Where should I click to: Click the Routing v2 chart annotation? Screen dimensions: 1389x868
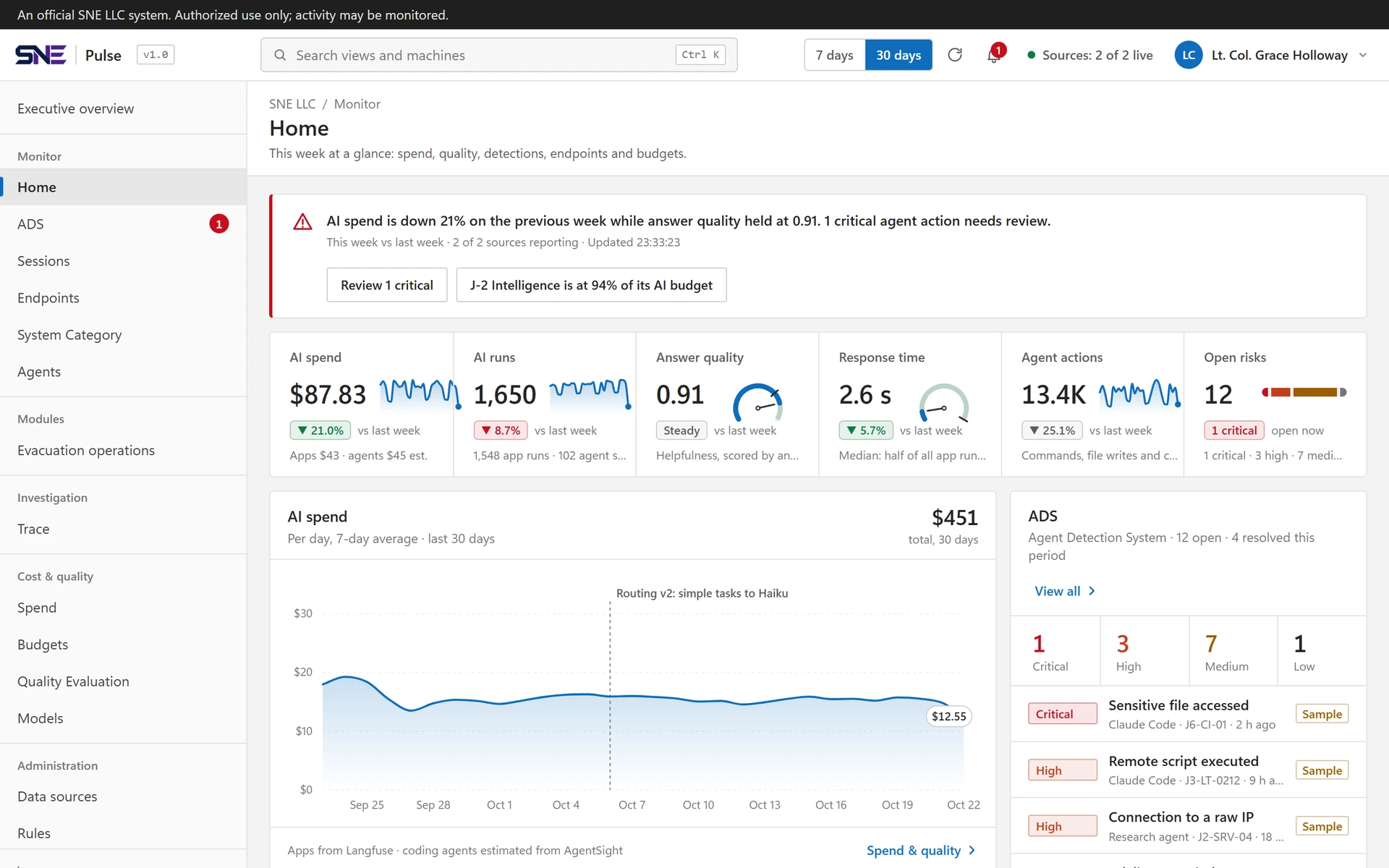[702, 593]
